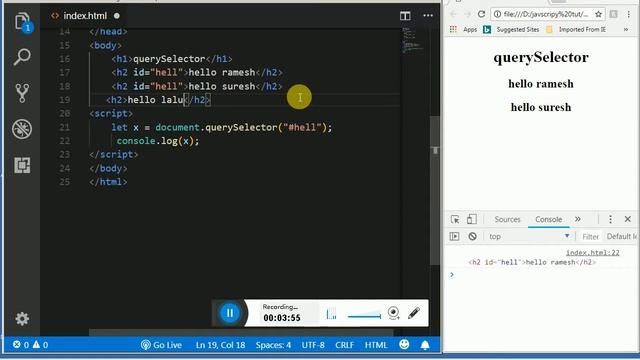Screen dimensions: 640x360
Task: Switch to the Sources tab in DevTools
Action: coord(507,219)
